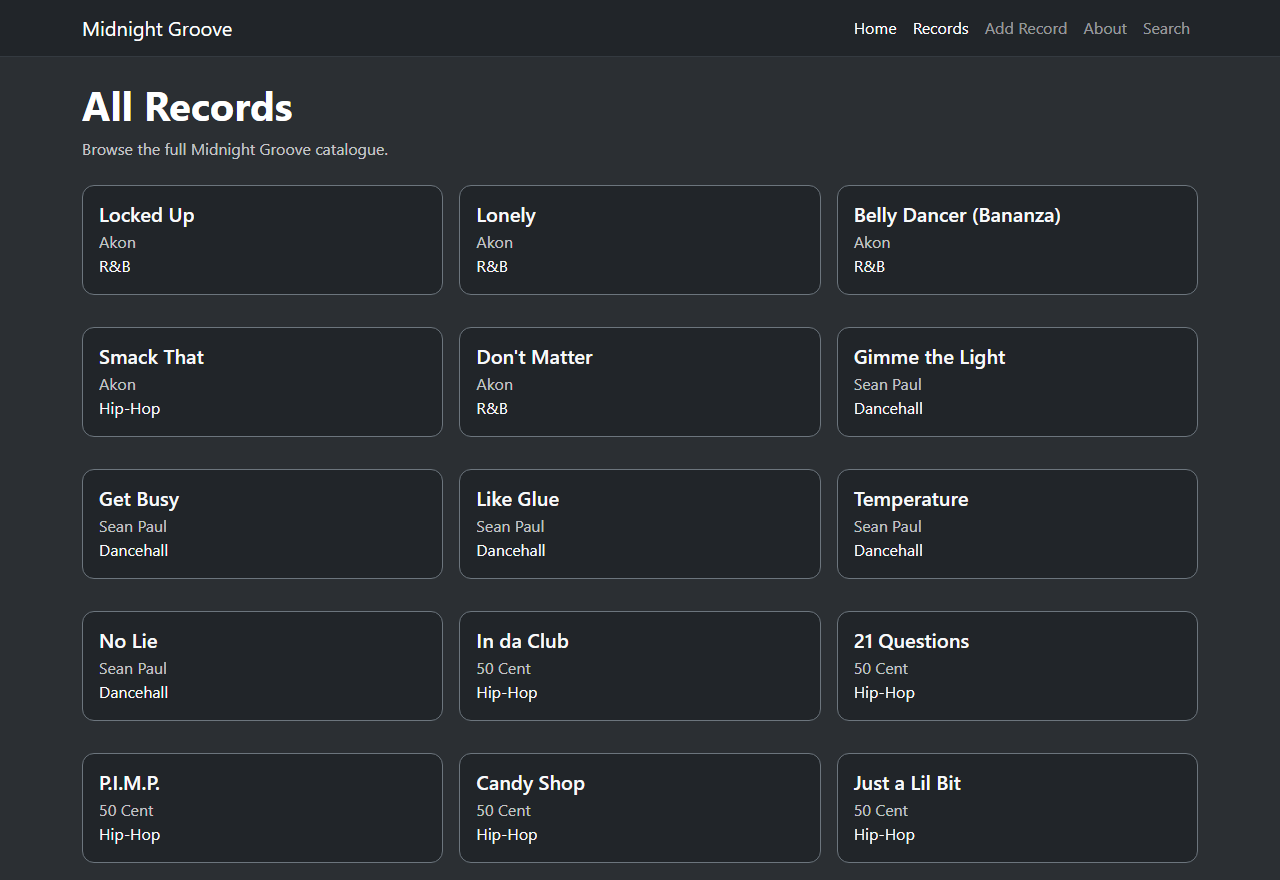Open the Add Record page
1280x880 pixels.
[x=1026, y=29]
